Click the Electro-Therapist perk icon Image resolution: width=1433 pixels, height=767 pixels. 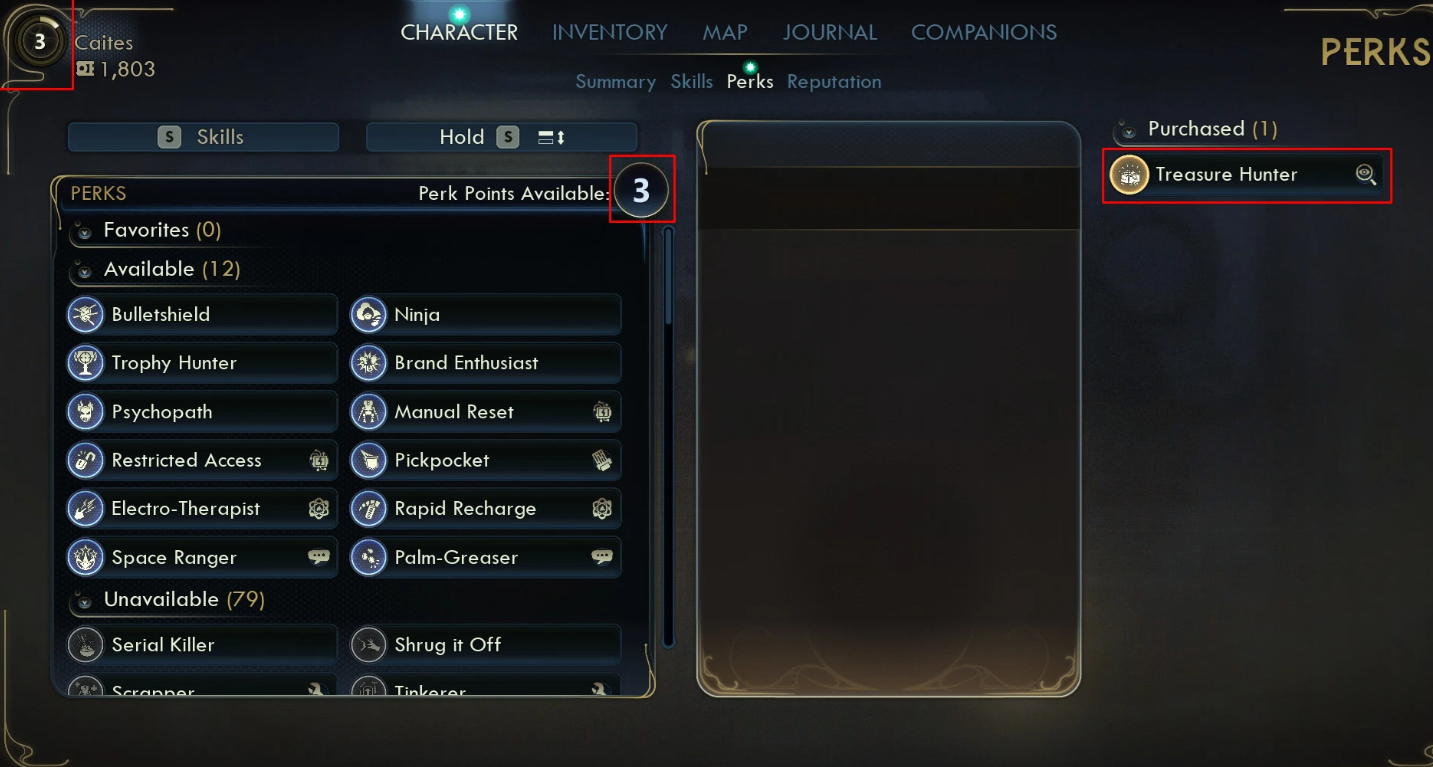(86, 509)
